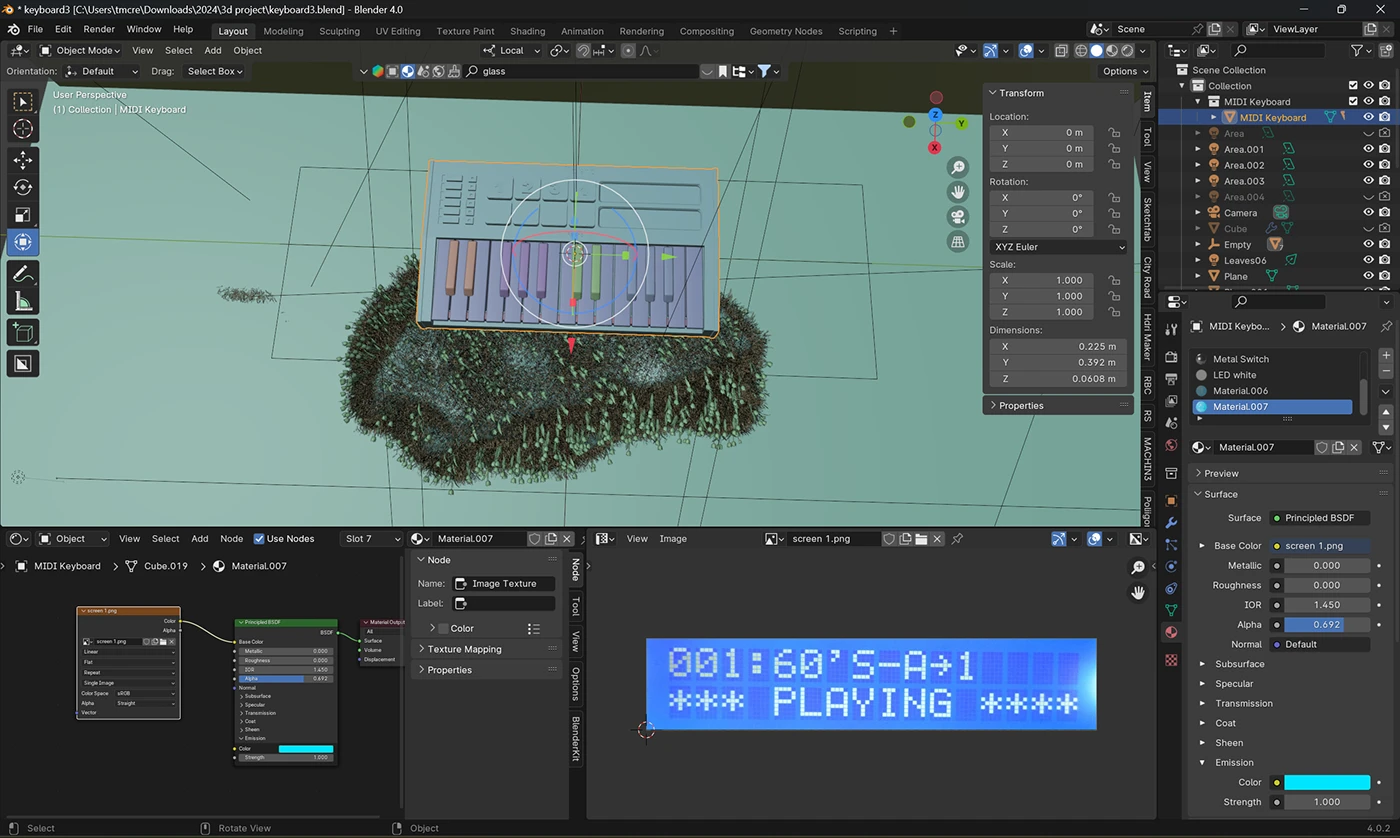Open the Drag Select Box selector
The height and width of the screenshot is (838, 1400).
pos(215,71)
